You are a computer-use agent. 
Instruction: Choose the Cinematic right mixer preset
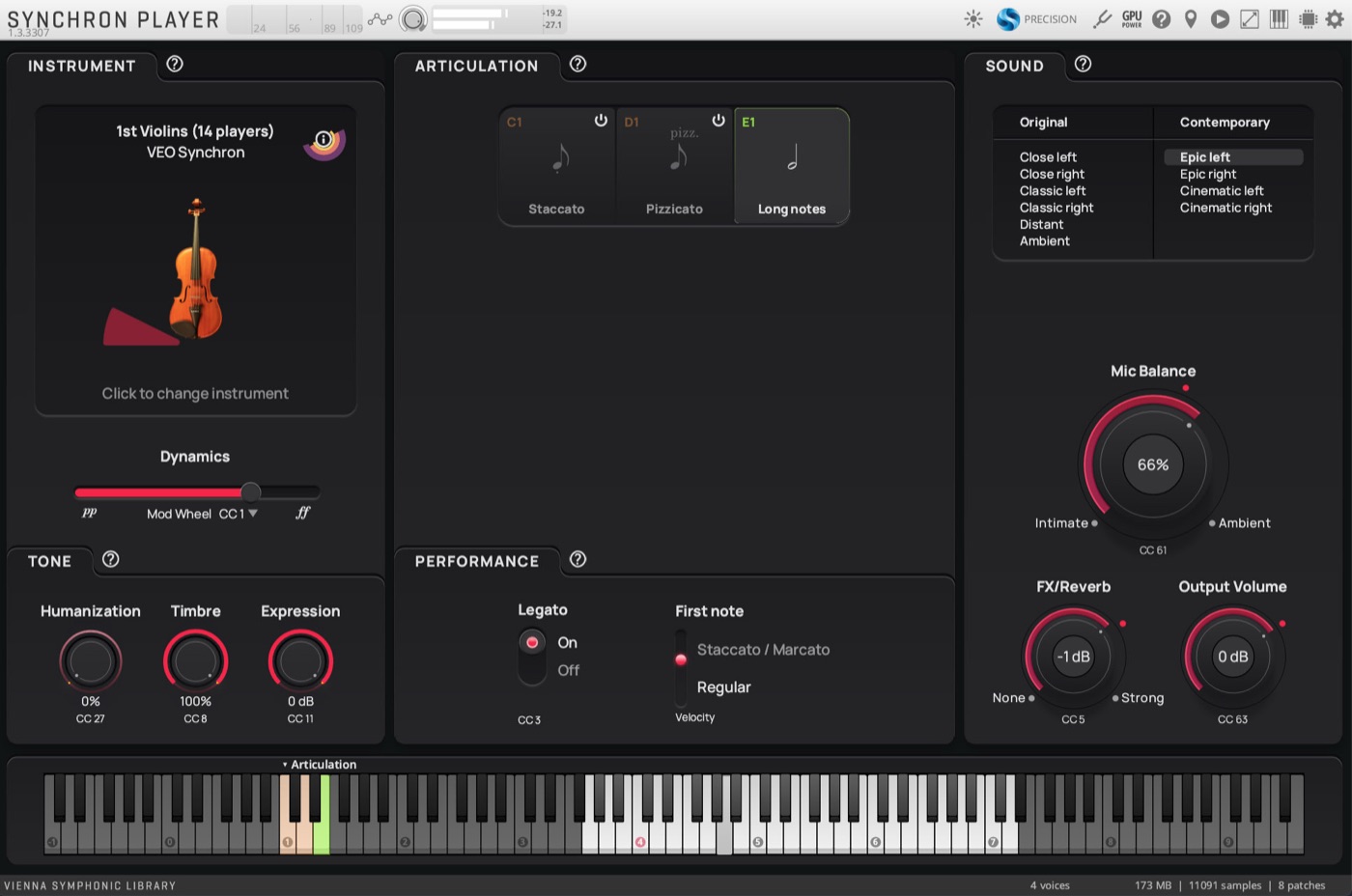[x=1225, y=208]
